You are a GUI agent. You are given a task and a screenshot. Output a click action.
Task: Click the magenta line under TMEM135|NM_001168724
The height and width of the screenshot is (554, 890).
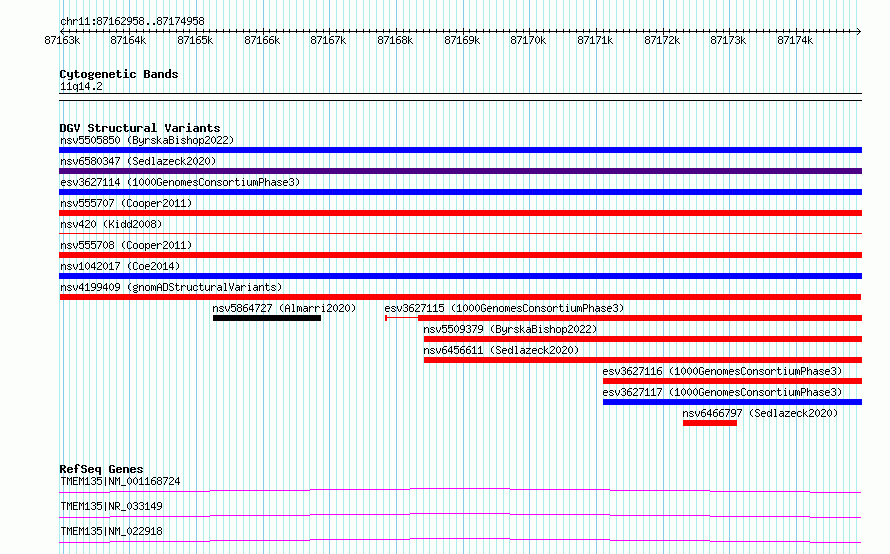pyautogui.click(x=460, y=490)
